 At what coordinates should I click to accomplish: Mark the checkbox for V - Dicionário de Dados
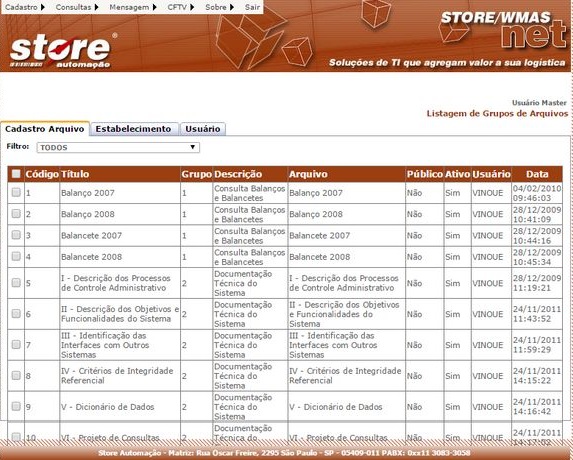pyautogui.click(x=16, y=406)
